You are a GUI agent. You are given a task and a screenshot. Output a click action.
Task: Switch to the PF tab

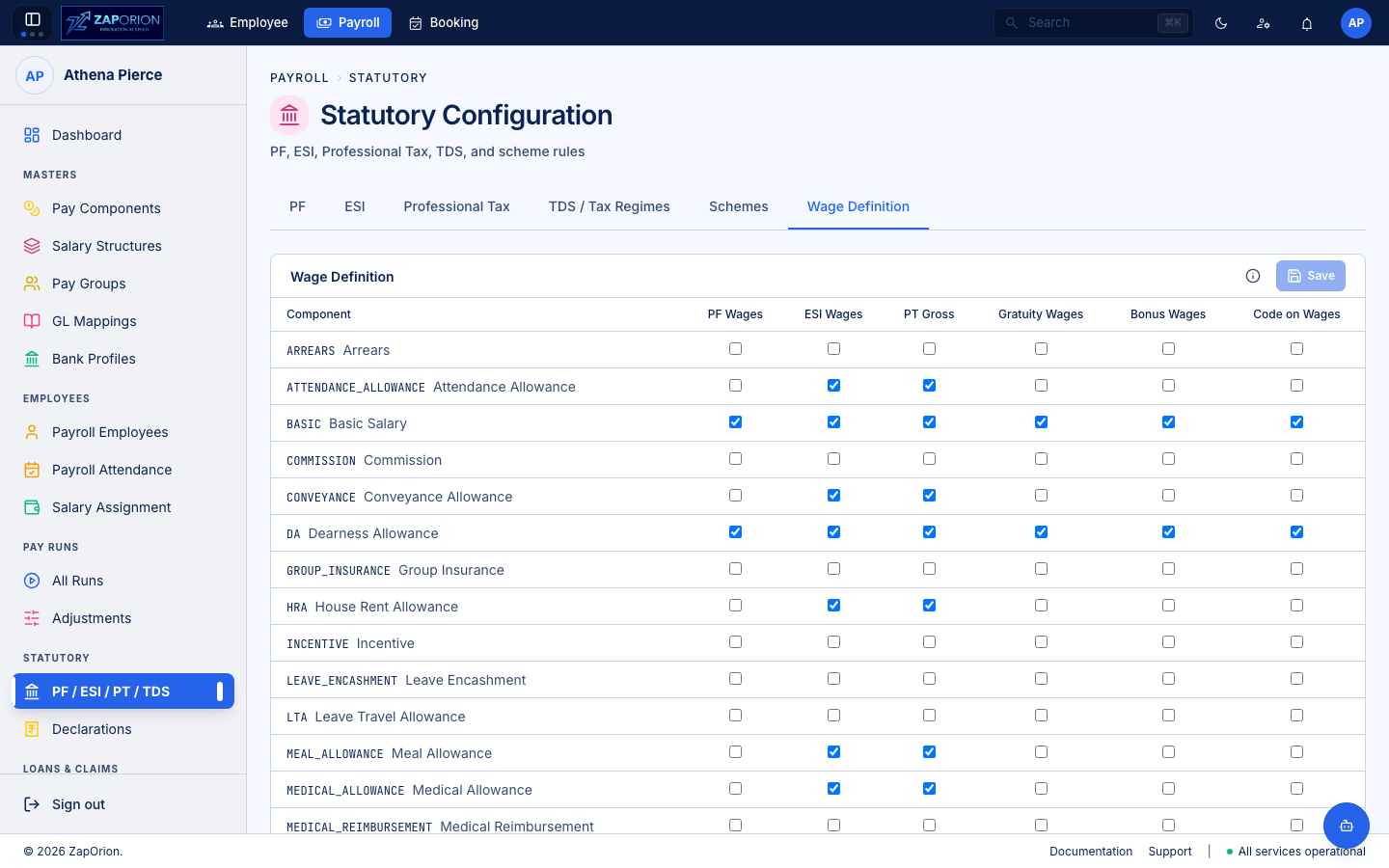[297, 206]
